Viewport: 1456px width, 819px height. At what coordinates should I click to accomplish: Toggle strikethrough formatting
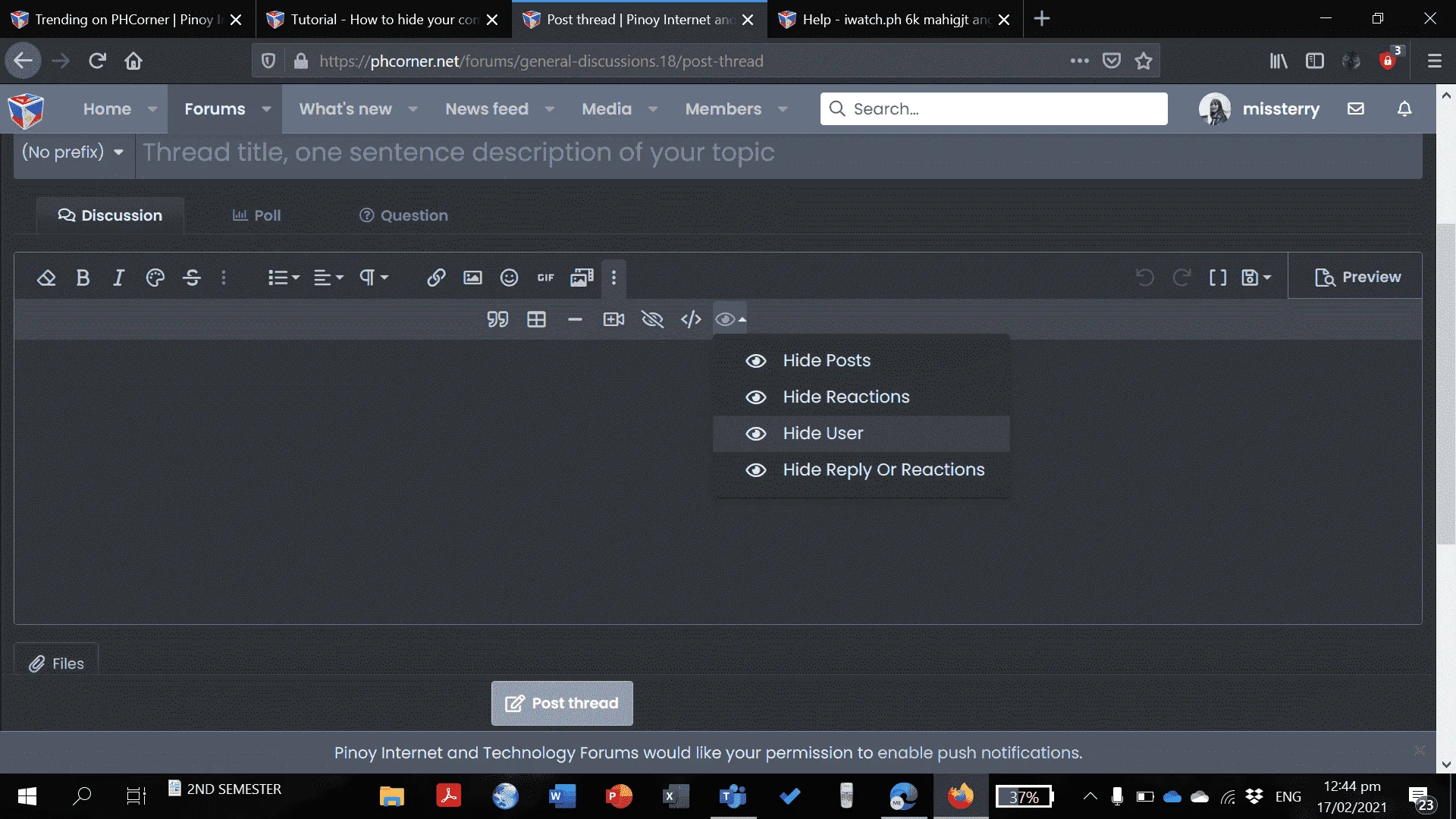pos(191,278)
